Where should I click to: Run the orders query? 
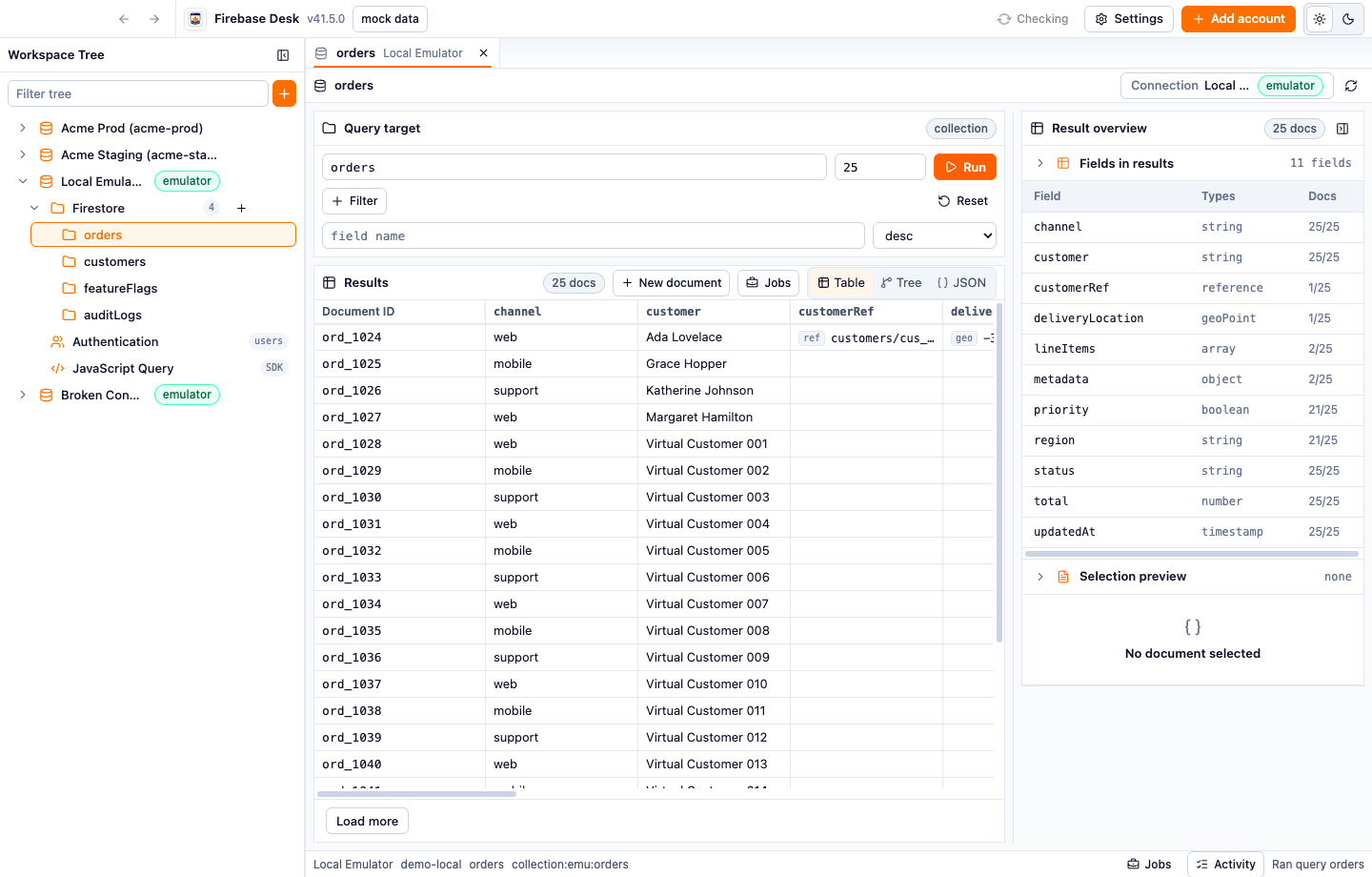(965, 167)
